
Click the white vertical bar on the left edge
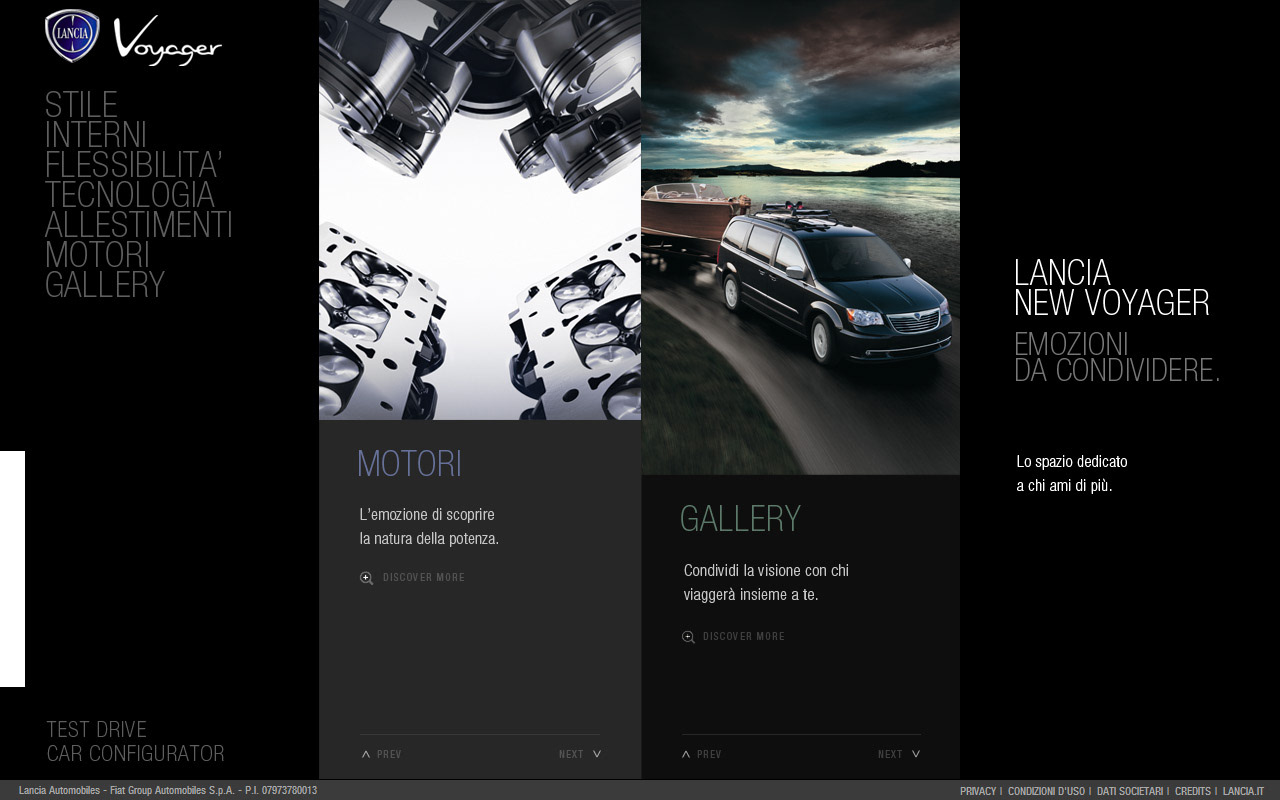[x=12, y=569]
